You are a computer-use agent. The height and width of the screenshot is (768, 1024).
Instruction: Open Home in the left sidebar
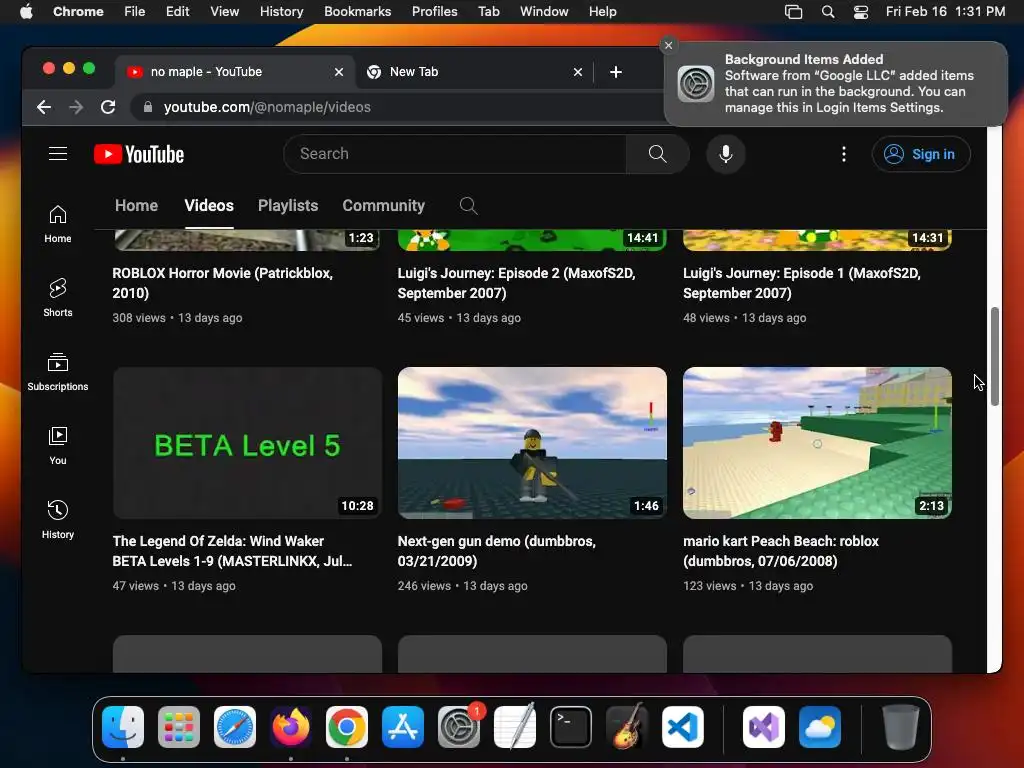tap(57, 224)
